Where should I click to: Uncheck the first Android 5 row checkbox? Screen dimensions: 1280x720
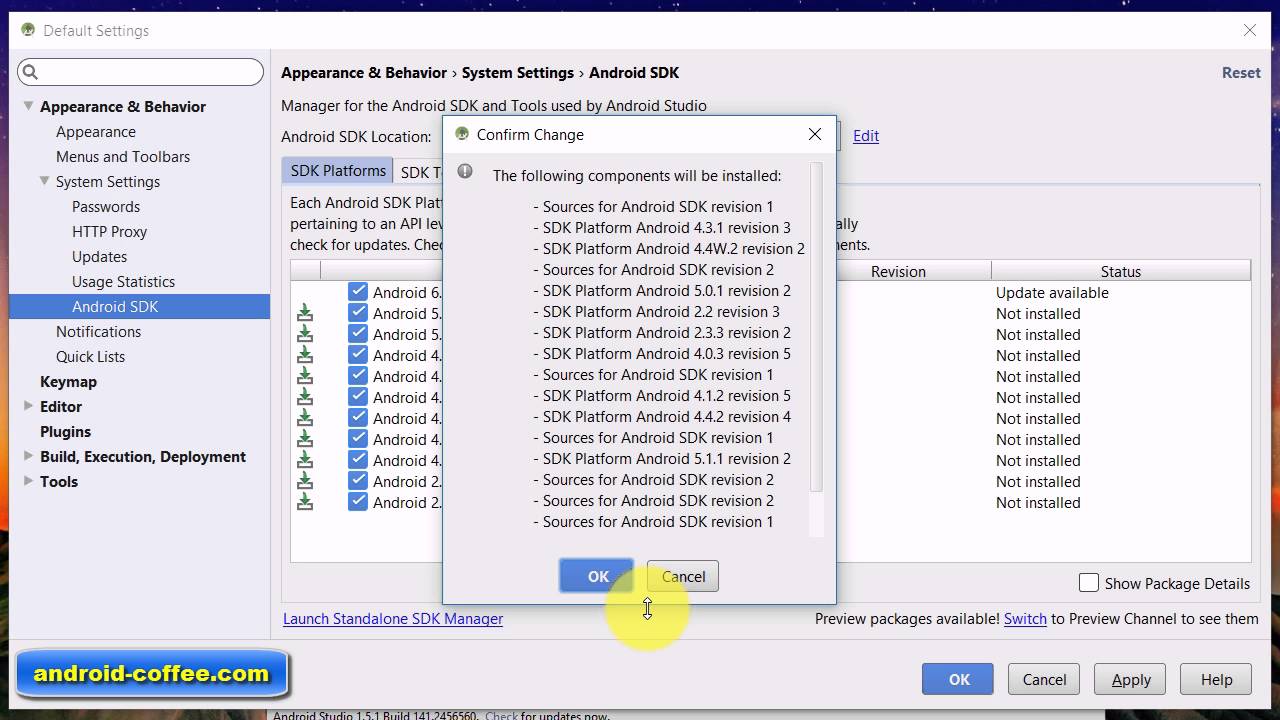(358, 313)
